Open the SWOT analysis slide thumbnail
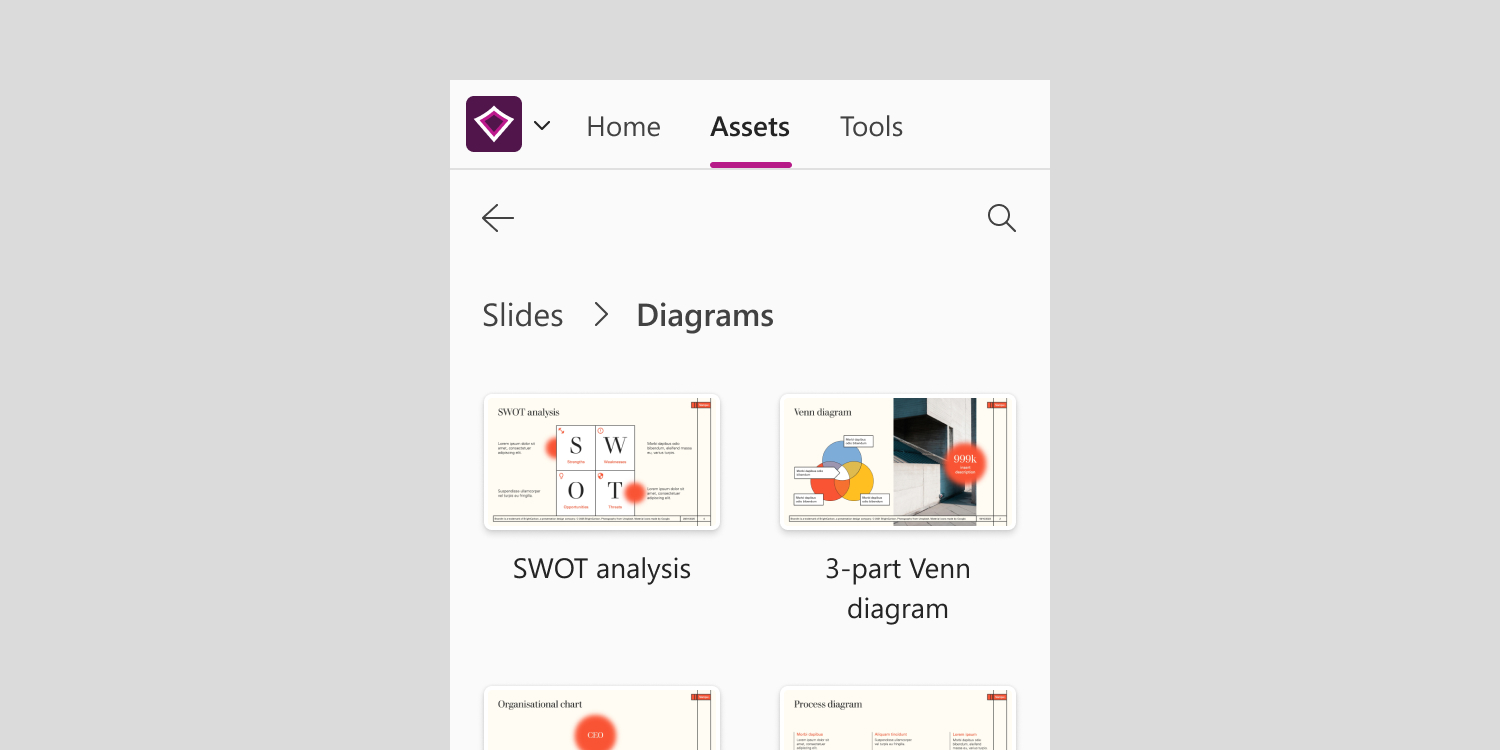 pyautogui.click(x=602, y=462)
